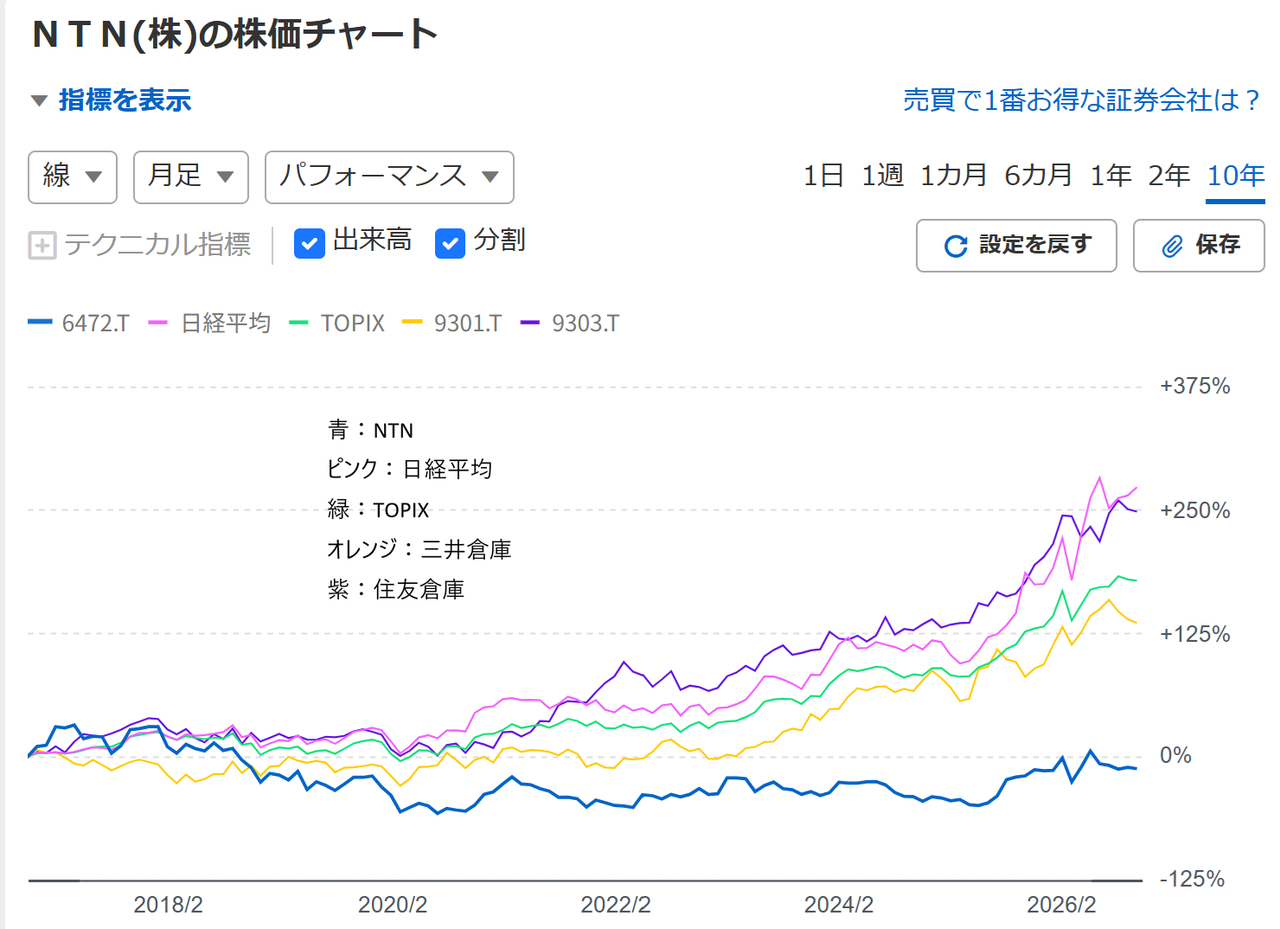Select the 1カ月 time range
The height and width of the screenshot is (929, 1280).
click(x=954, y=176)
